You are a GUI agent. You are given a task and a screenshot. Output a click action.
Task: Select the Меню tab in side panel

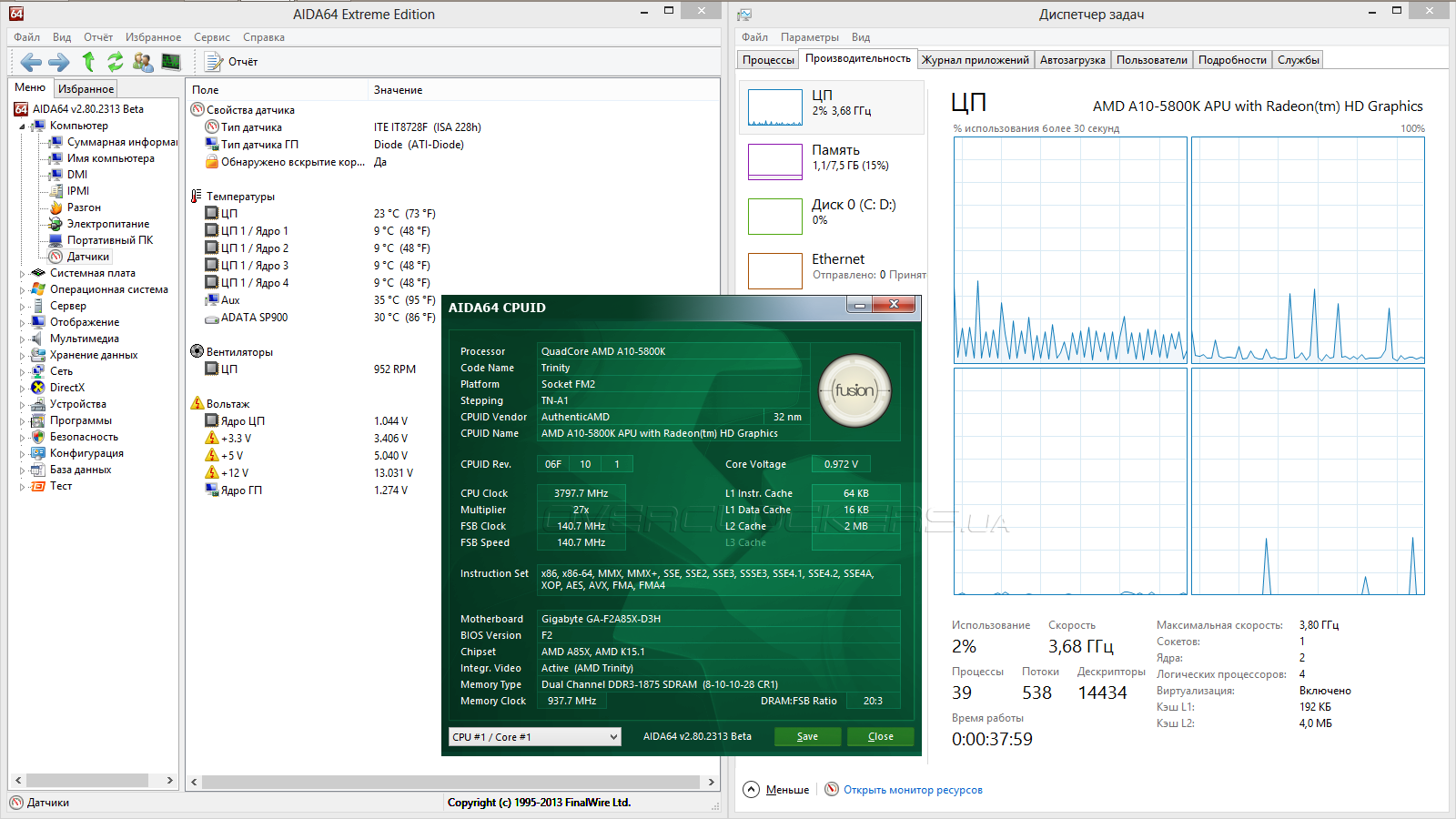click(30, 87)
